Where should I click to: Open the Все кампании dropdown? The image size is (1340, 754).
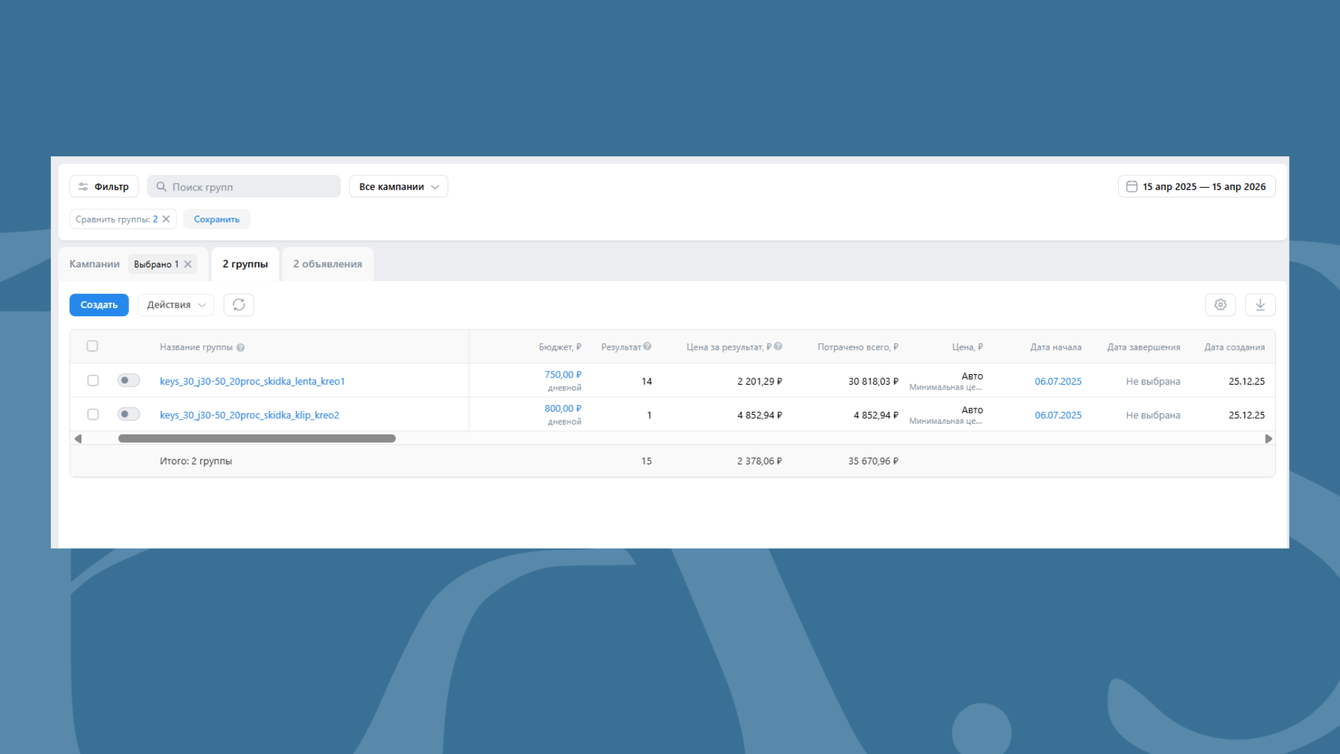[398, 187]
